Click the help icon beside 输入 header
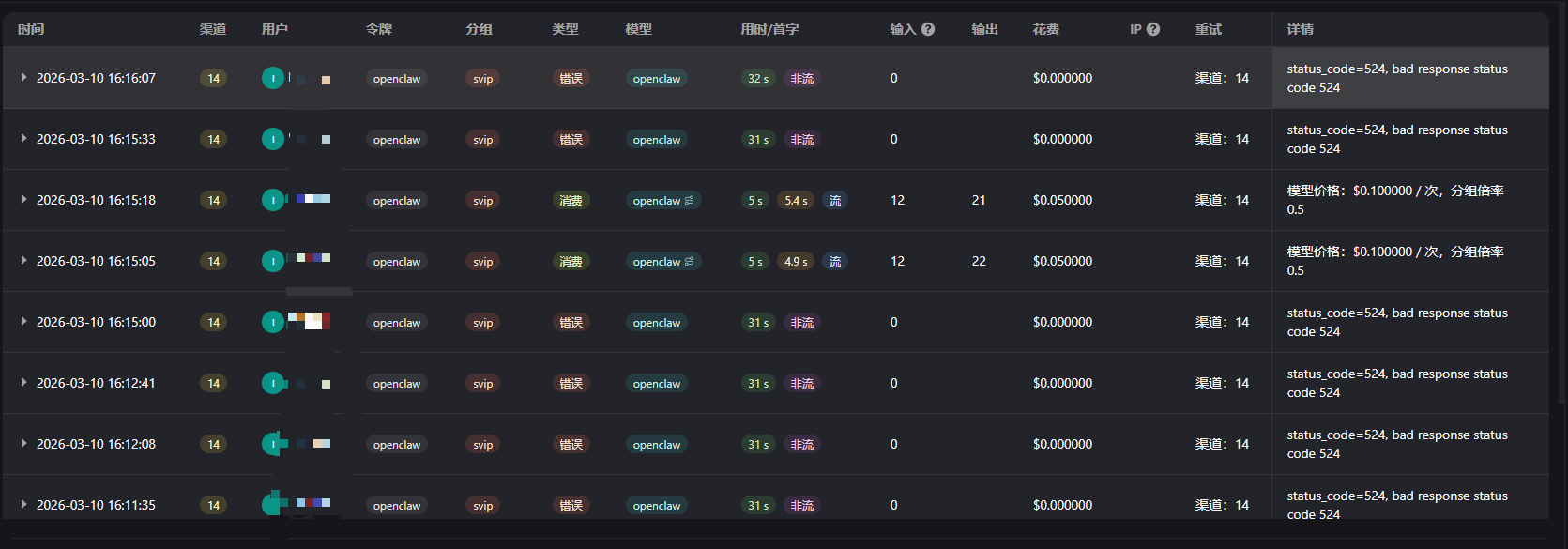This screenshot has height=549, width=1568. pyautogui.click(x=928, y=29)
